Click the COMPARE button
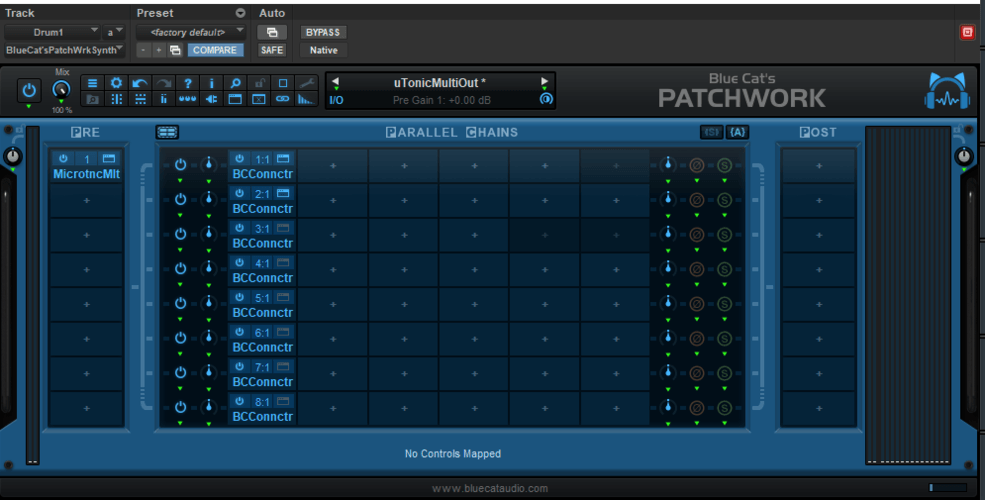 click(215, 50)
